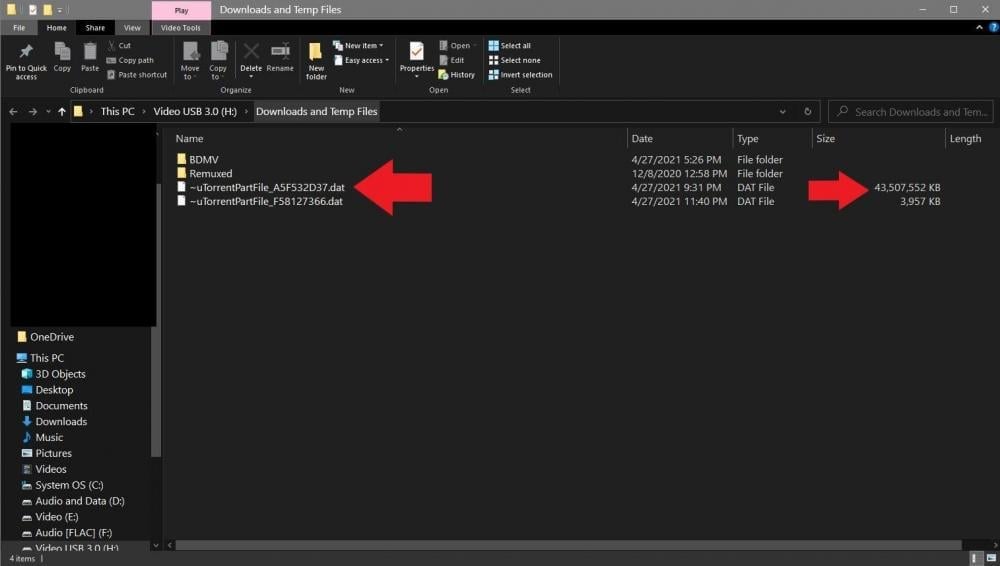Click Select all in the ribbon
The height and width of the screenshot is (566, 1000).
coord(510,46)
